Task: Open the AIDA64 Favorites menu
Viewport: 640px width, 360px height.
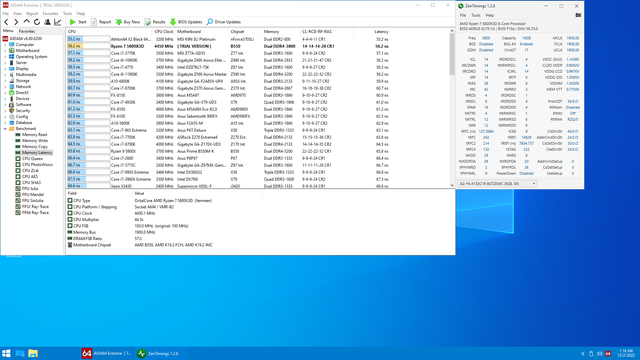Action: coord(50,13)
